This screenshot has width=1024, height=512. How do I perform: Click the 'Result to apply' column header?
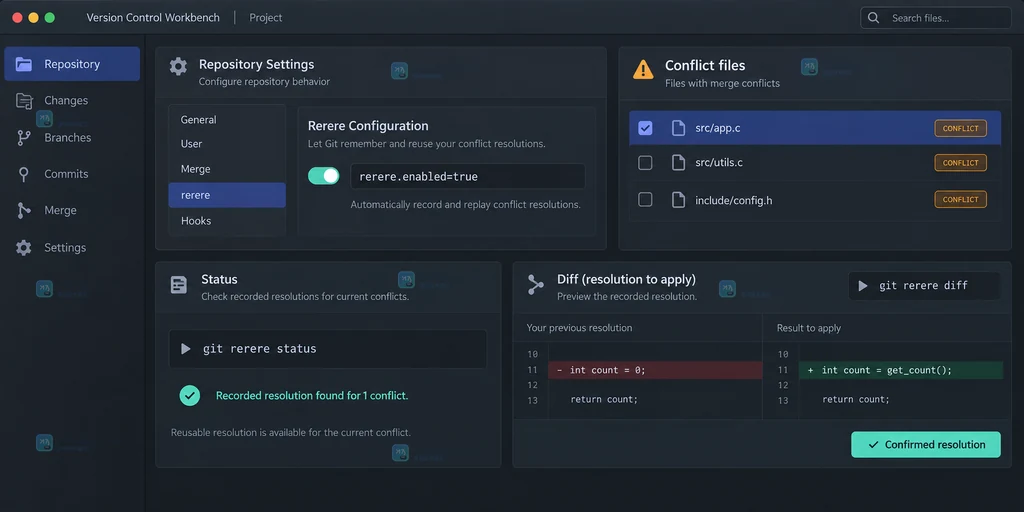pyautogui.click(x=808, y=328)
